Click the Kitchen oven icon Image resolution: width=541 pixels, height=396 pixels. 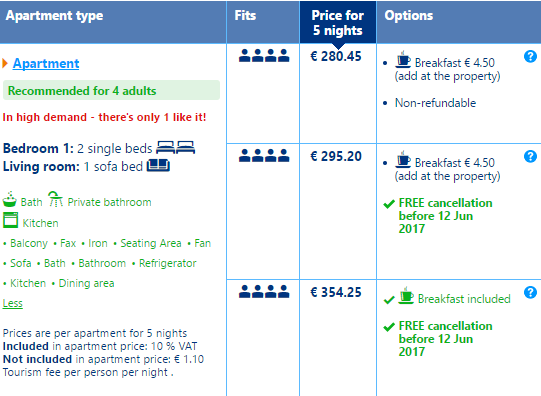pos(10,220)
